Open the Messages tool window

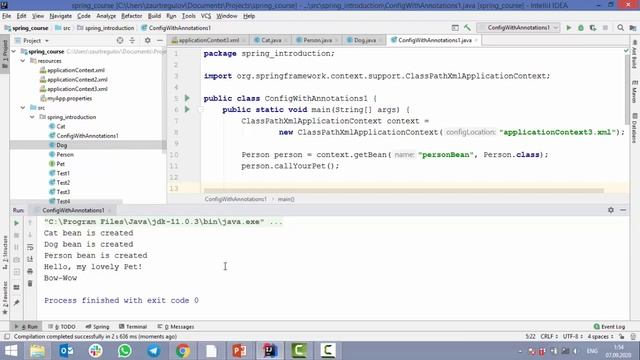(176, 327)
